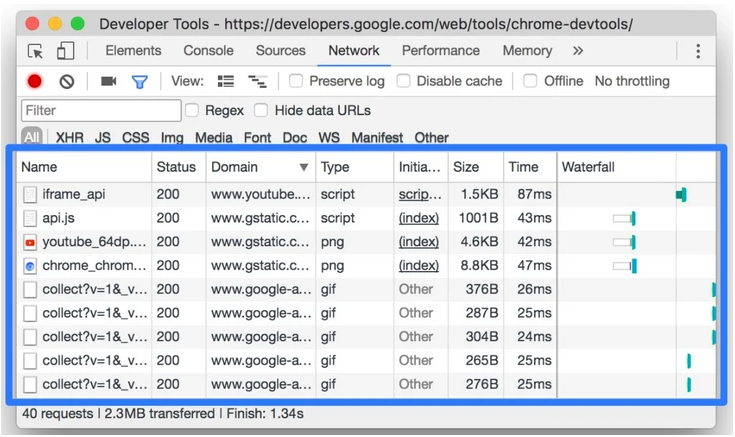Click the waterfall bar for iframe_api

pyautogui.click(x=681, y=195)
